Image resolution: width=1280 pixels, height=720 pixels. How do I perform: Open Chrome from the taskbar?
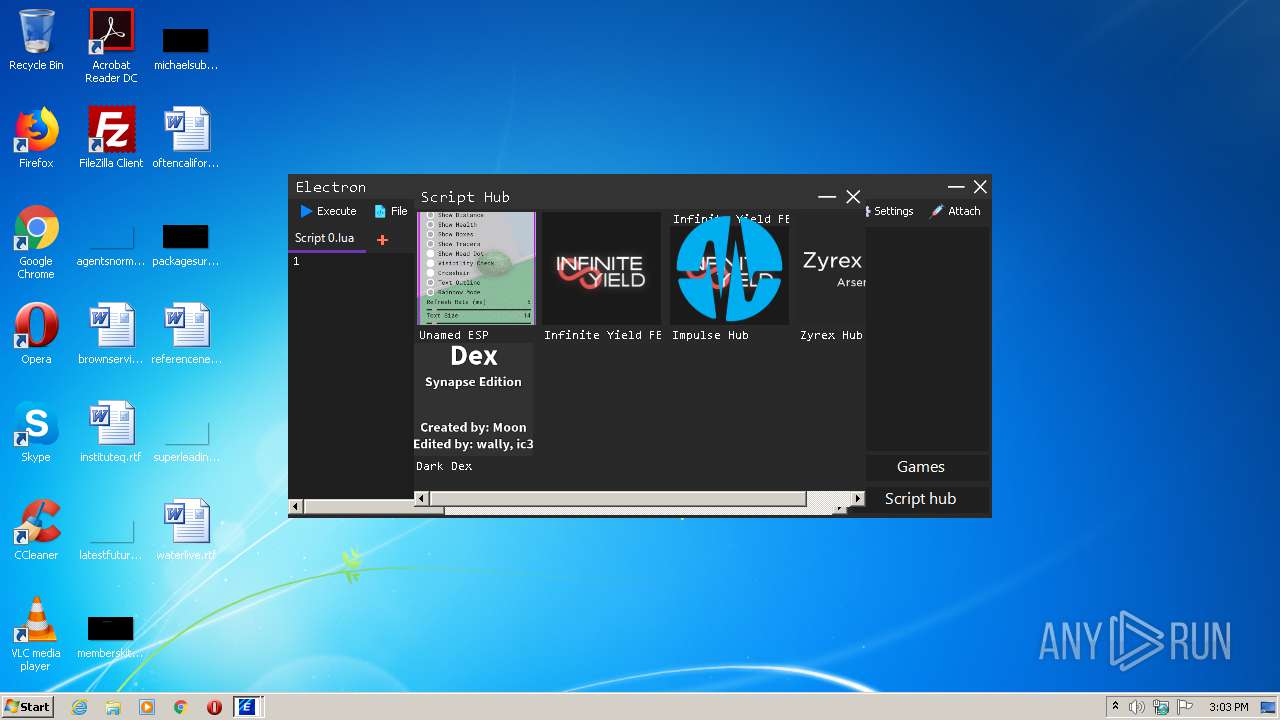click(x=181, y=707)
